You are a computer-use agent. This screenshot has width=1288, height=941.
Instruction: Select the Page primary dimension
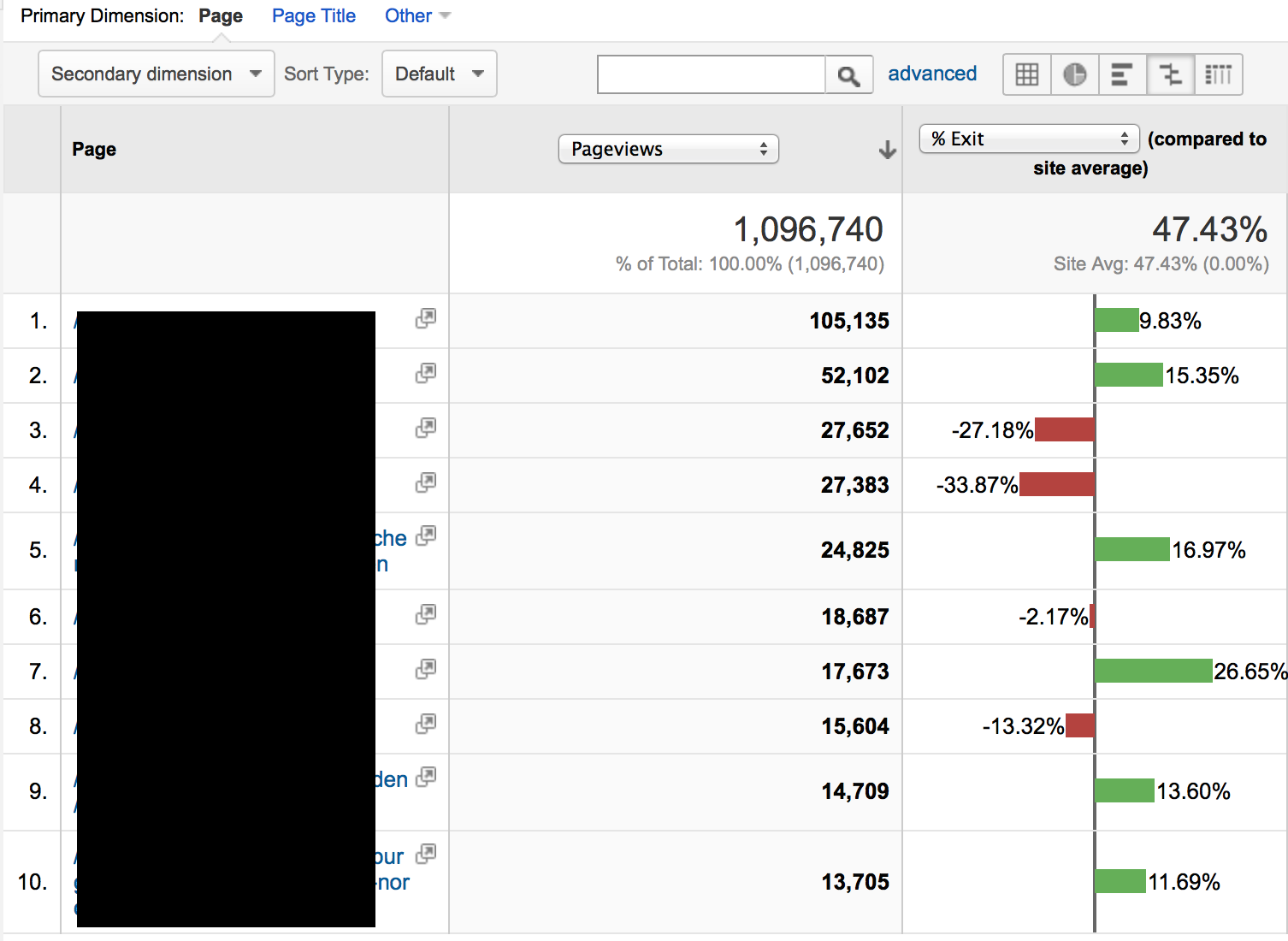pyautogui.click(x=221, y=15)
